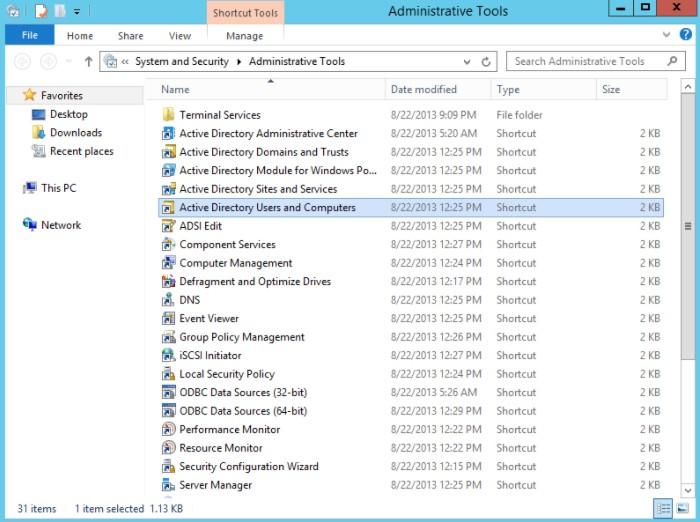Expand the ribbon with the chevron

(x=666, y=34)
